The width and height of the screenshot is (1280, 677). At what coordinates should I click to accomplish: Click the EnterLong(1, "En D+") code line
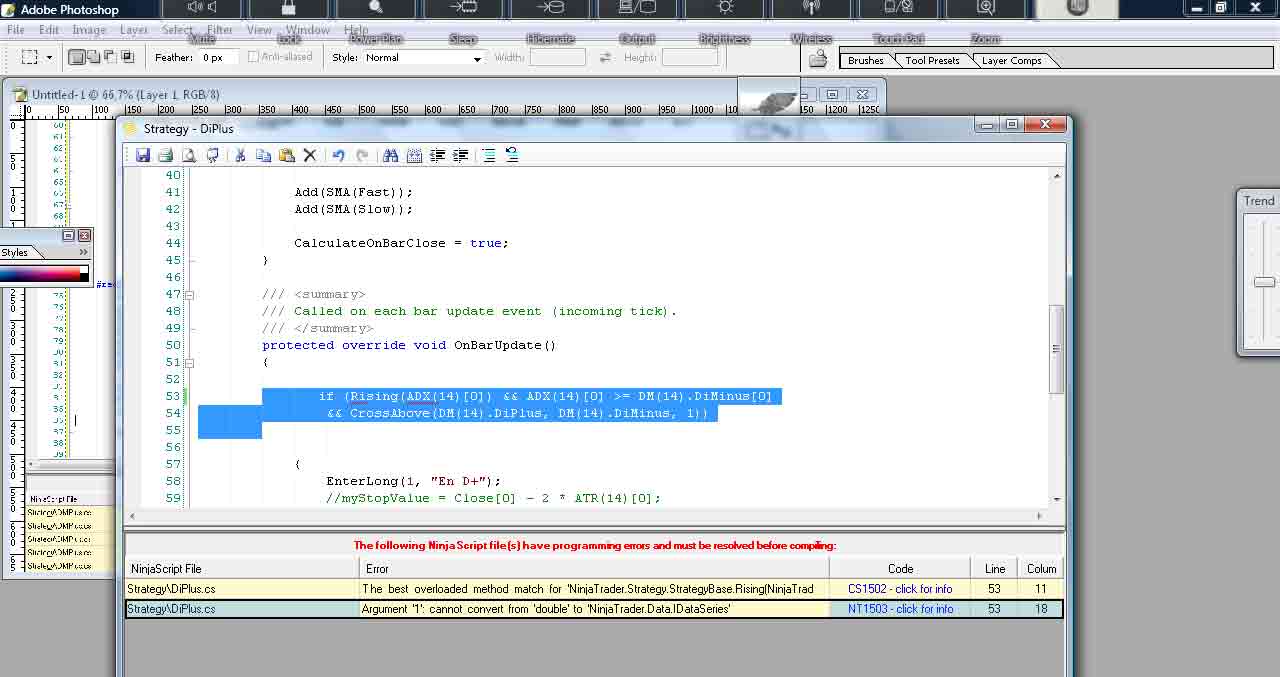413,481
